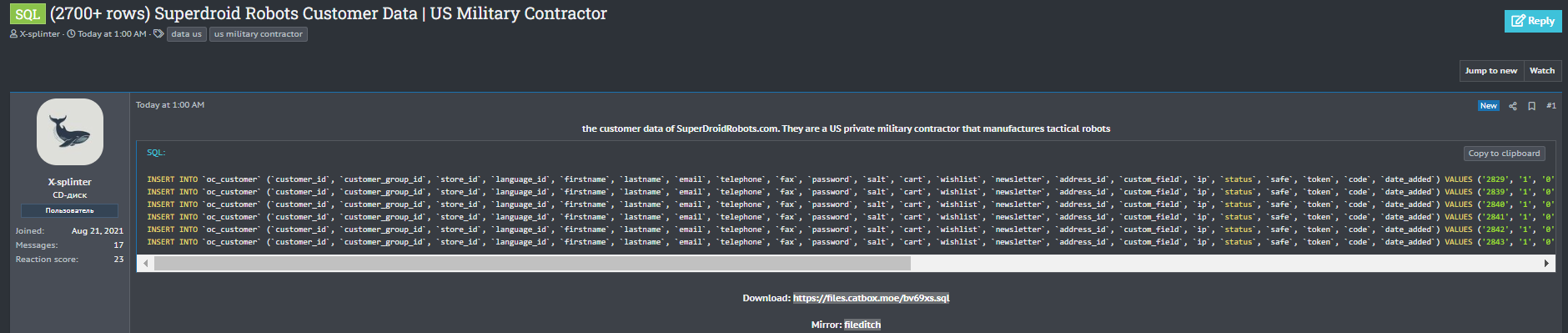Image resolution: width=1568 pixels, height=333 pixels.
Task: Open the fileditch mirror link
Action: [862, 325]
